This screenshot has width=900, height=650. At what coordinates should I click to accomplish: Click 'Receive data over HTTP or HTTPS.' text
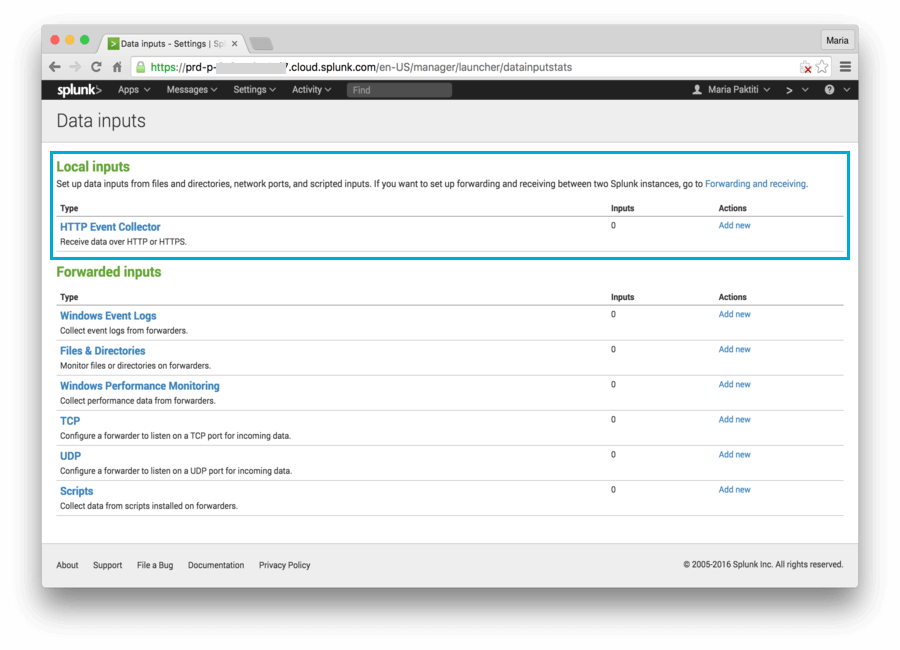[x=123, y=242]
